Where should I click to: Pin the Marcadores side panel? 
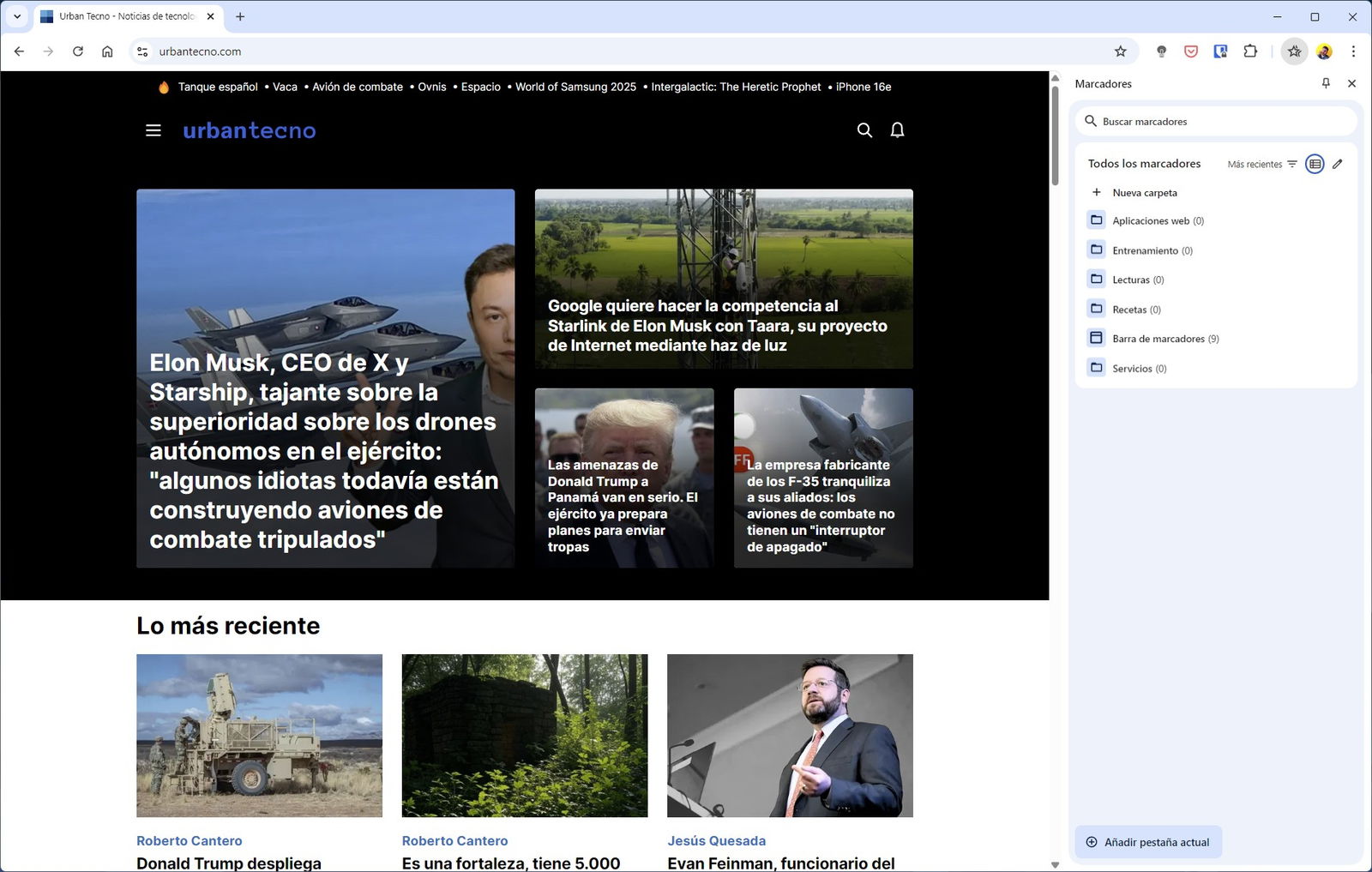(1326, 83)
